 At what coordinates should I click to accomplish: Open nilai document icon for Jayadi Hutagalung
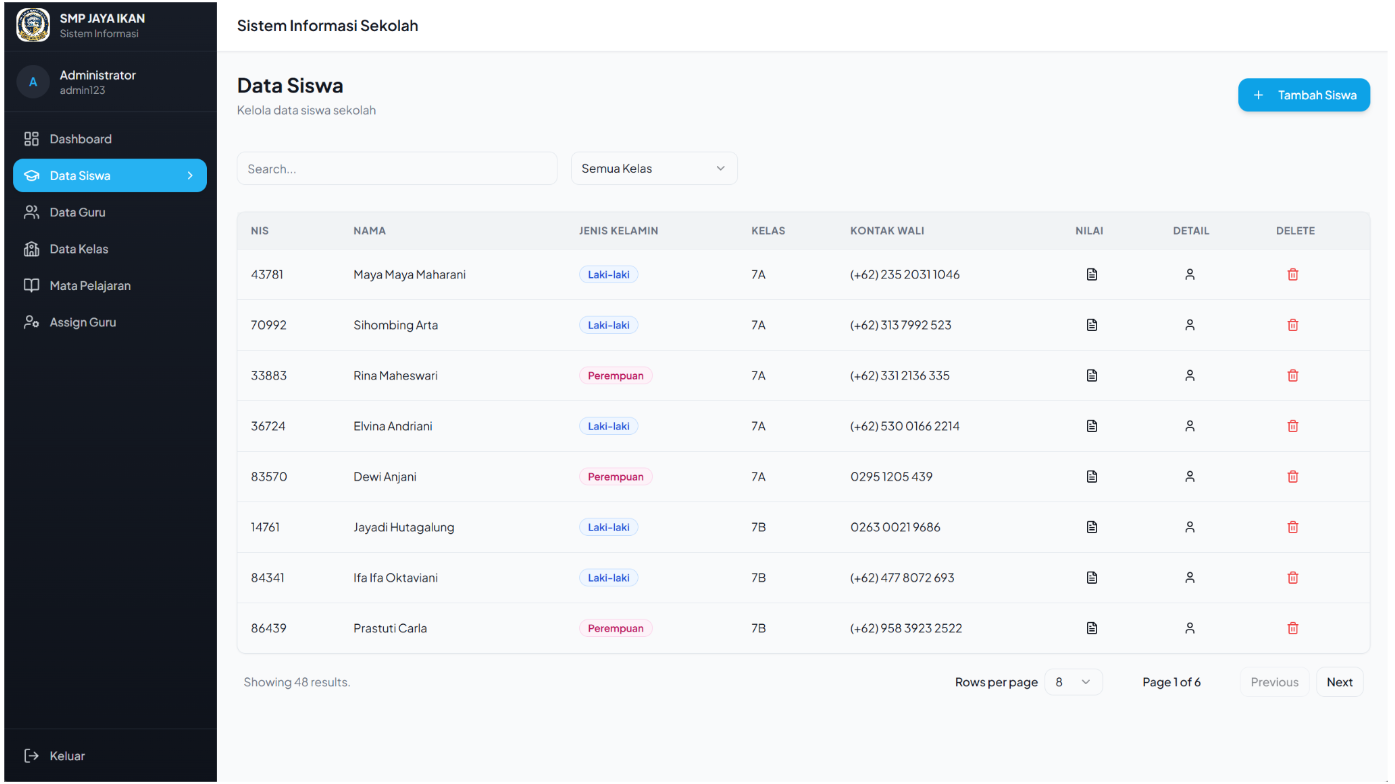click(x=1091, y=527)
